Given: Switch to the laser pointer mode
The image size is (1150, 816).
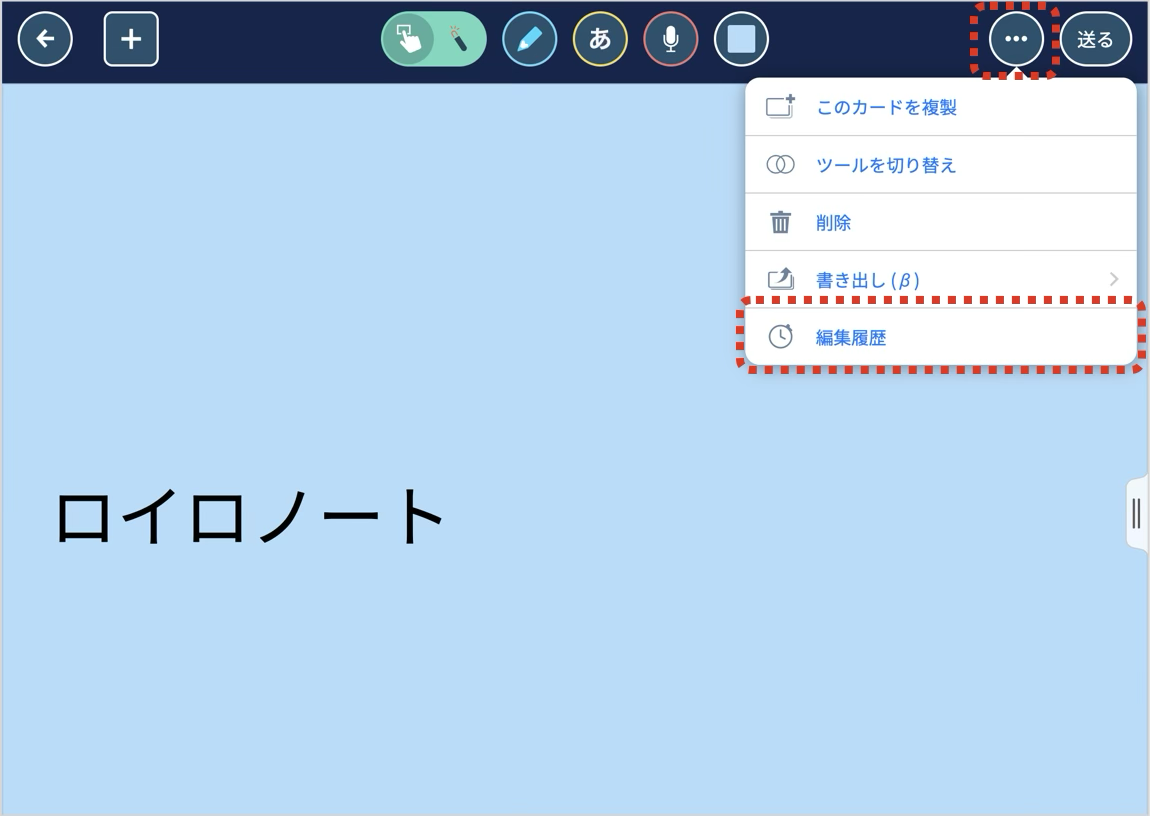Looking at the screenshot, I should 459,39.
